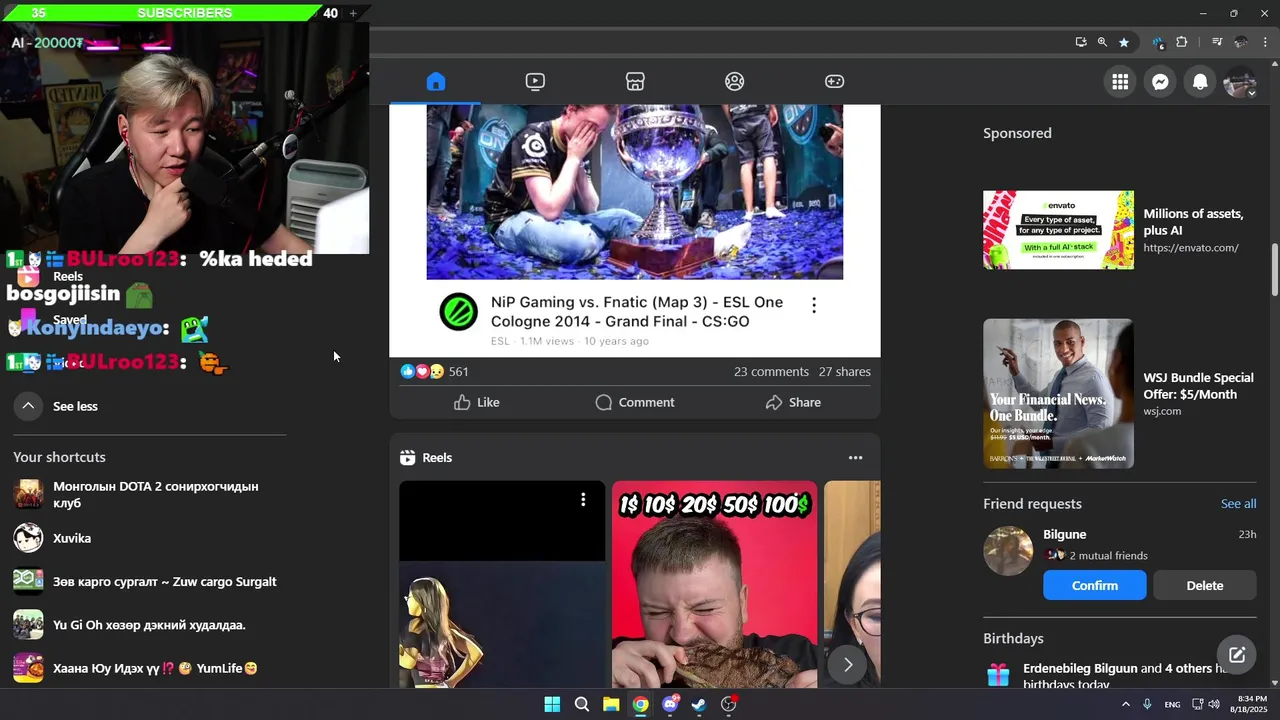This screenshot has height=720, width=1280.
Task: Open the notifications bell
Action: click(x=1200, y=82)
